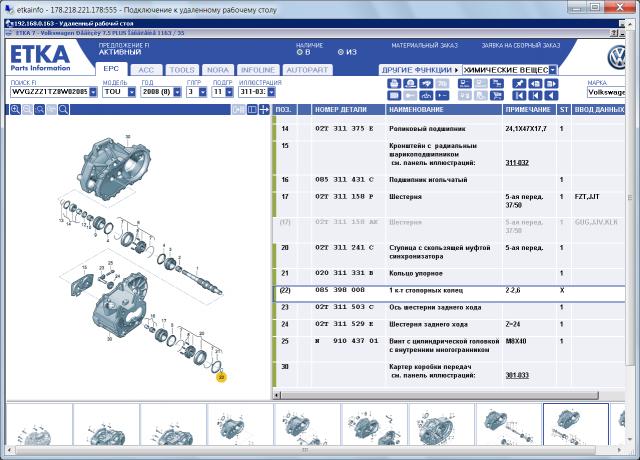
Task: Open the МОДЕЛЬ dropdown showing TOU
Action: [131, 92]
